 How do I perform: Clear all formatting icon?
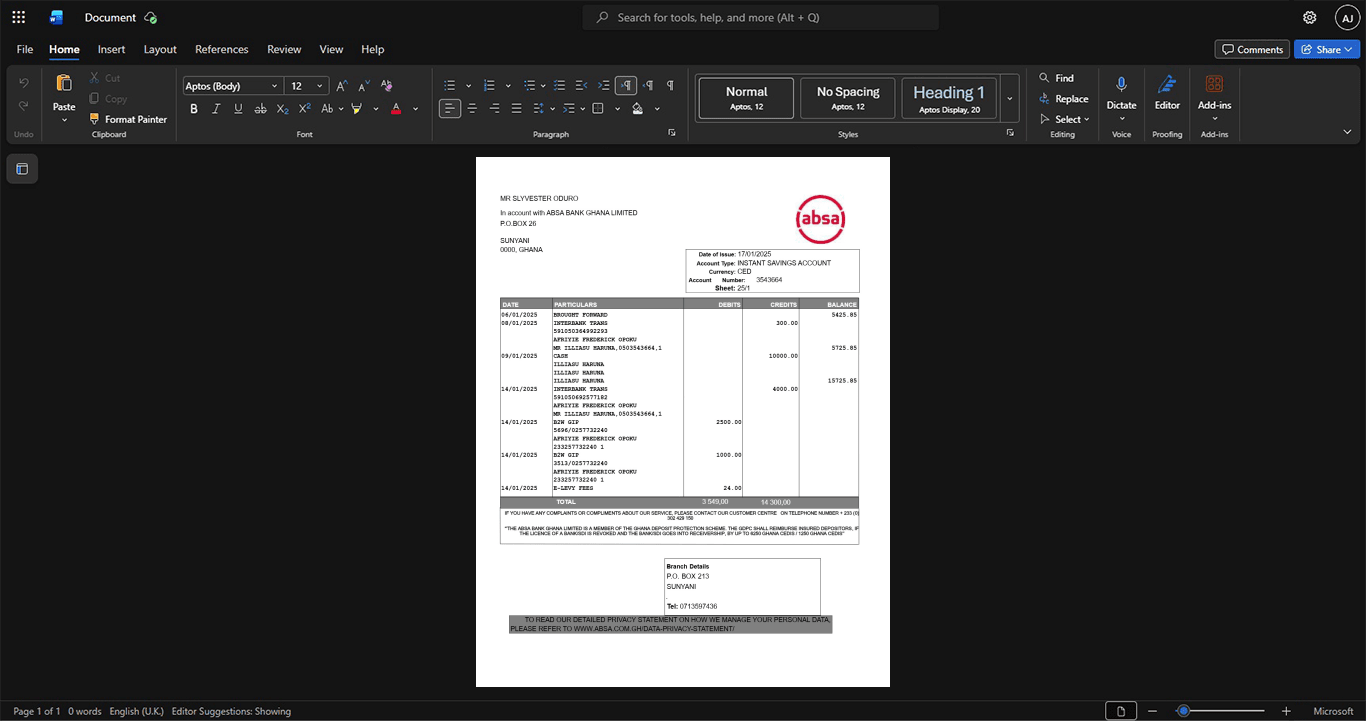[x=387, y=86]
